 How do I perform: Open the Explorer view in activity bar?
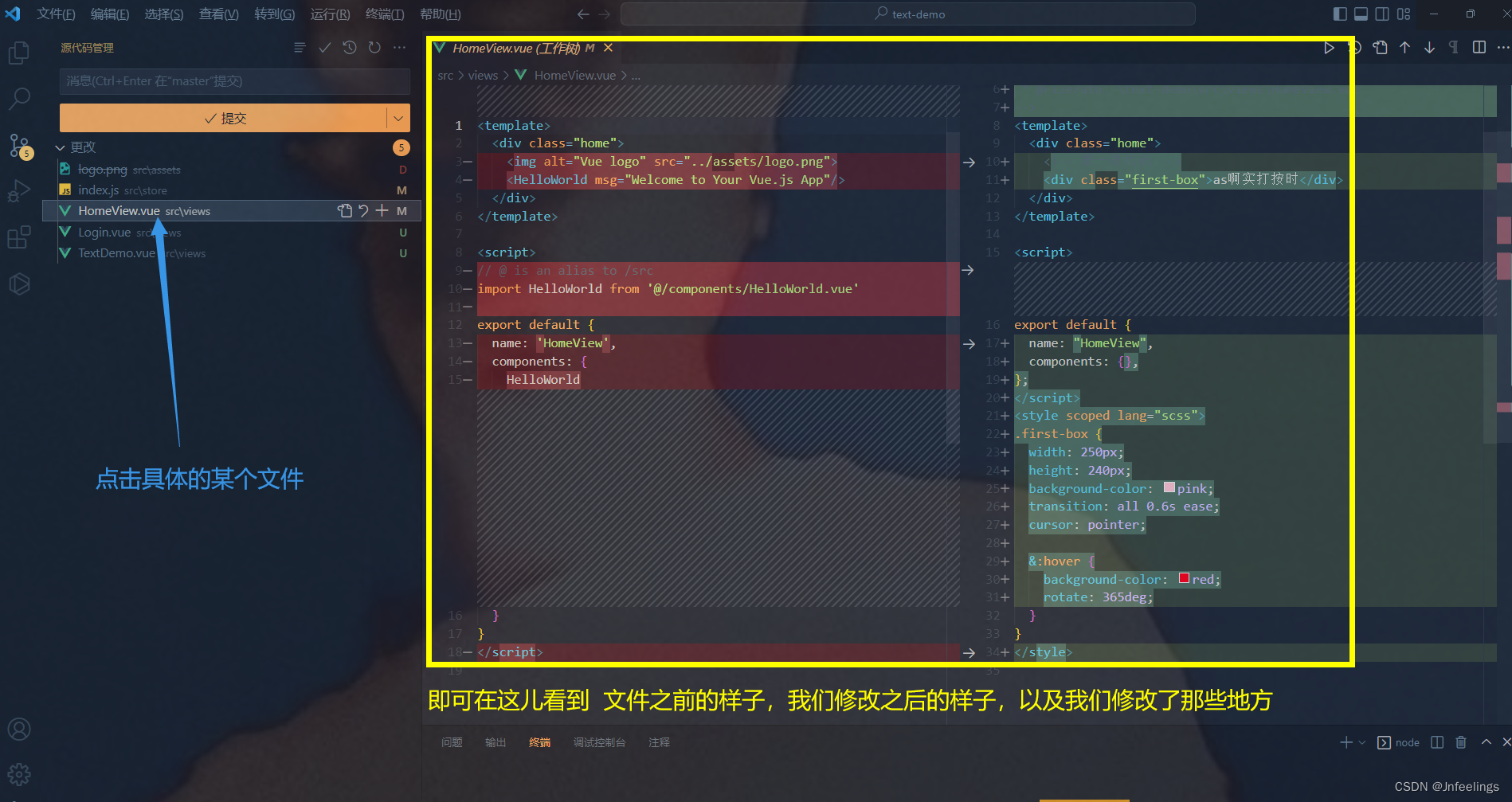point(18,53)
